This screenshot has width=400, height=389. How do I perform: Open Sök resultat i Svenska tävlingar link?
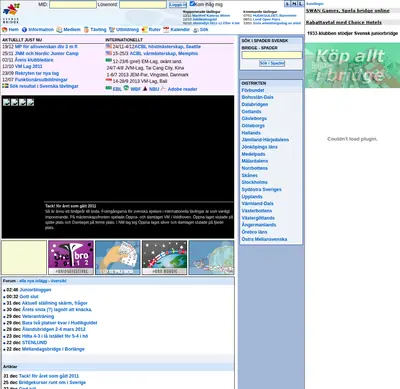tap(44, 86)
